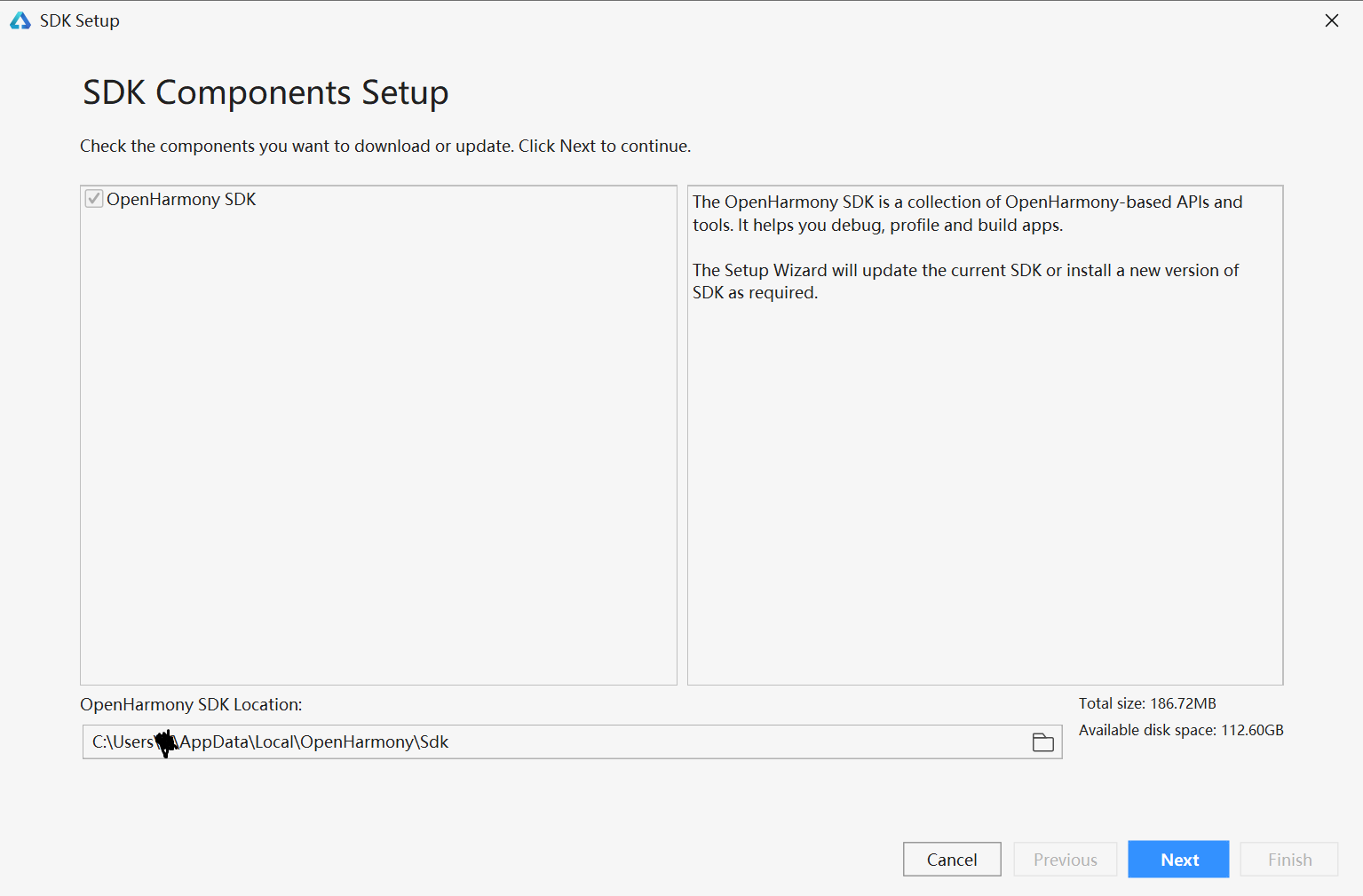Click the Total size: 186.72MB text
Image resolution: width=1363 pixels, height=896 pixels.
1147,703
